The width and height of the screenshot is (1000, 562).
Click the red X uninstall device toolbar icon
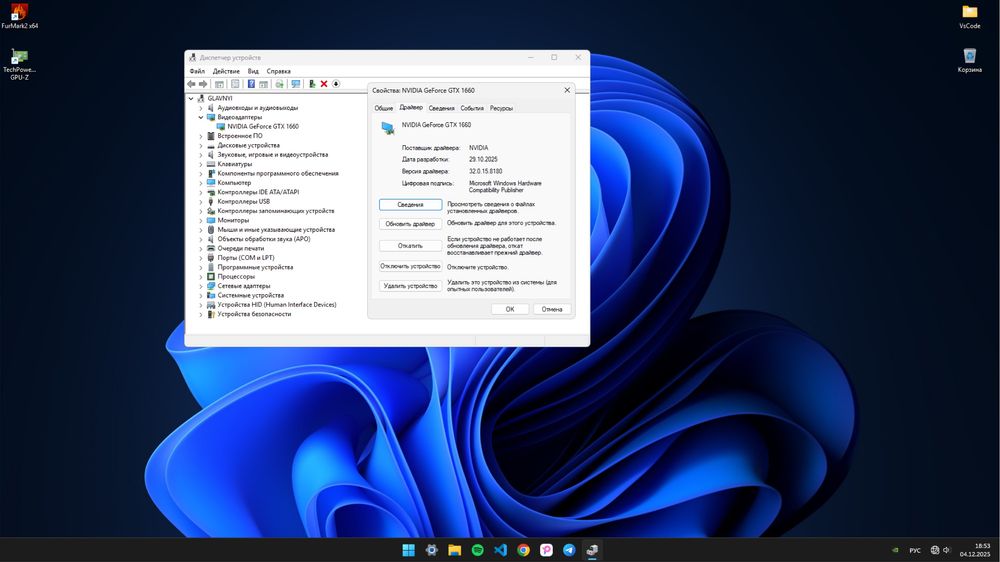[324, 84]
